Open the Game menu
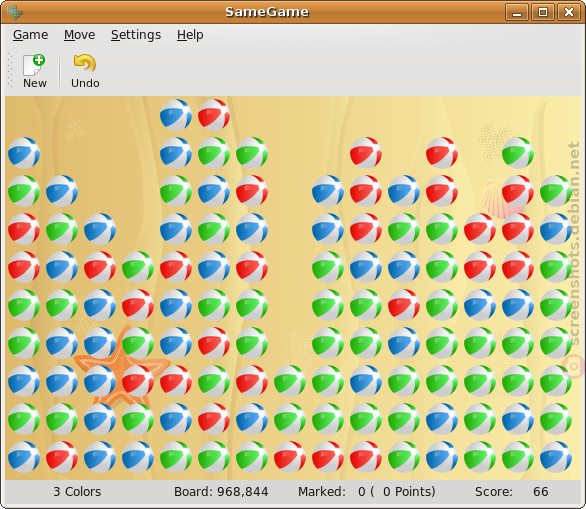The height and width of the screenshot is (509, 586). coord(30,35)
